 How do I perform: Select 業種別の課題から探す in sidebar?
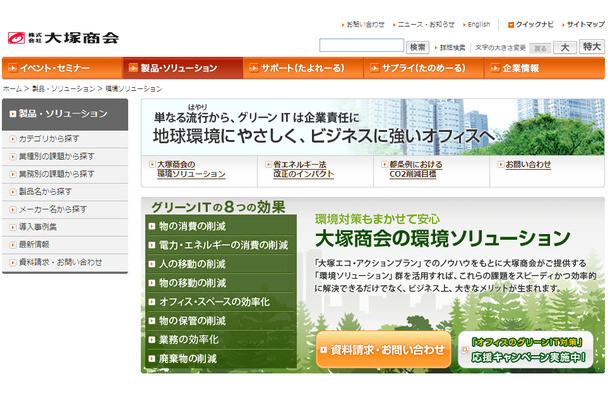tap(65, 156)
